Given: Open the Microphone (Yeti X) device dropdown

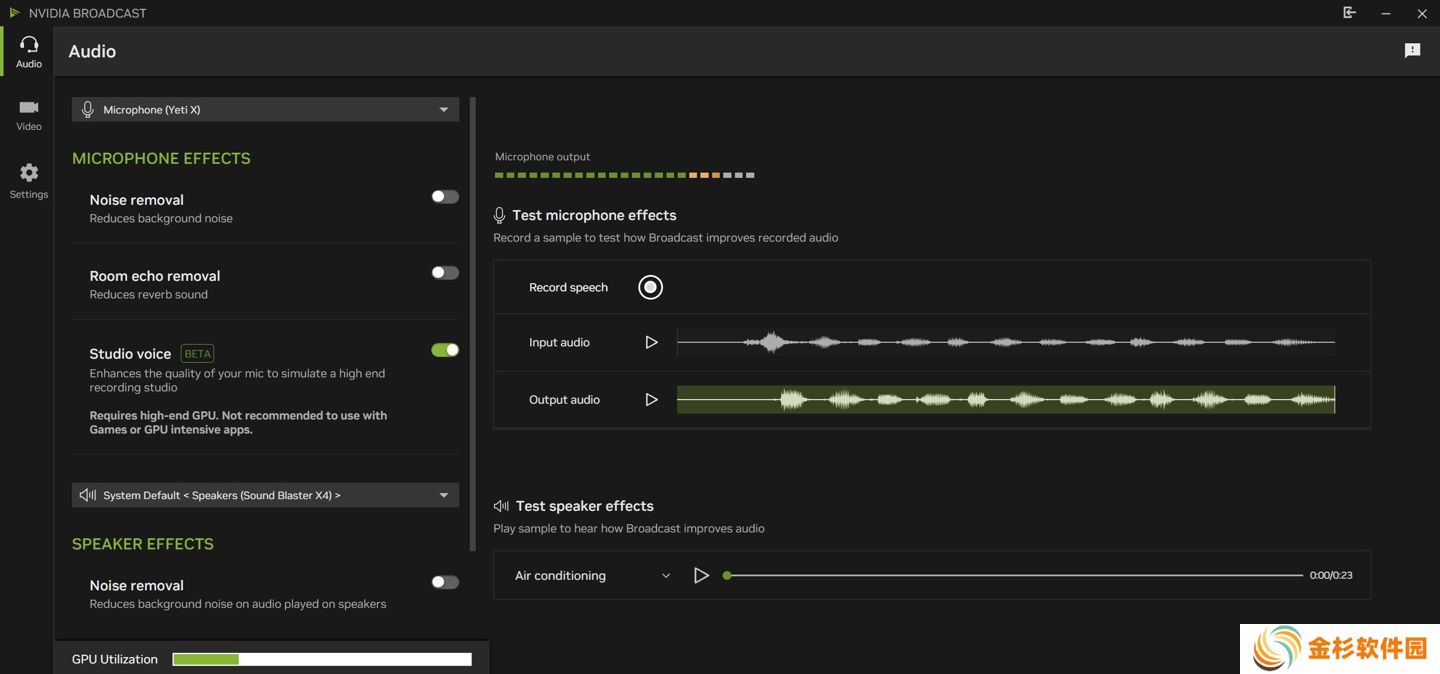Looking at the screenshot, I should (x=265, y=109).
